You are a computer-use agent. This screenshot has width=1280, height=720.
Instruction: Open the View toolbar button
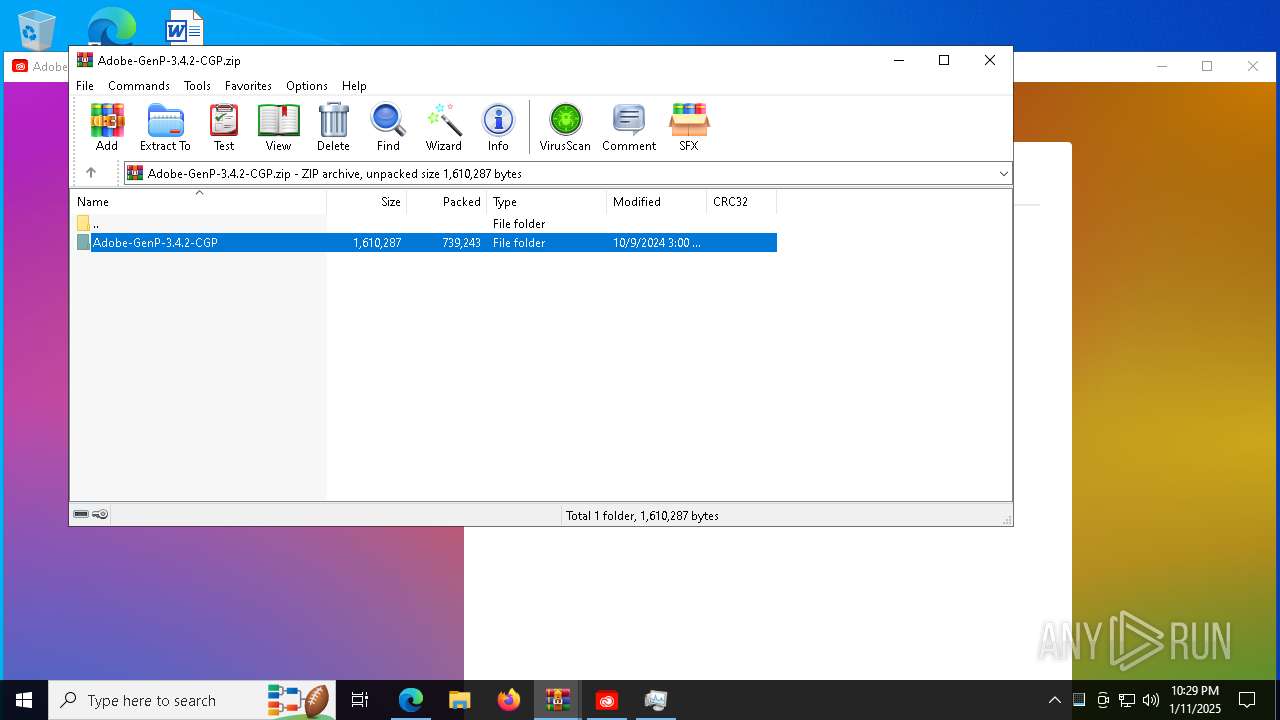coord(278,127)
